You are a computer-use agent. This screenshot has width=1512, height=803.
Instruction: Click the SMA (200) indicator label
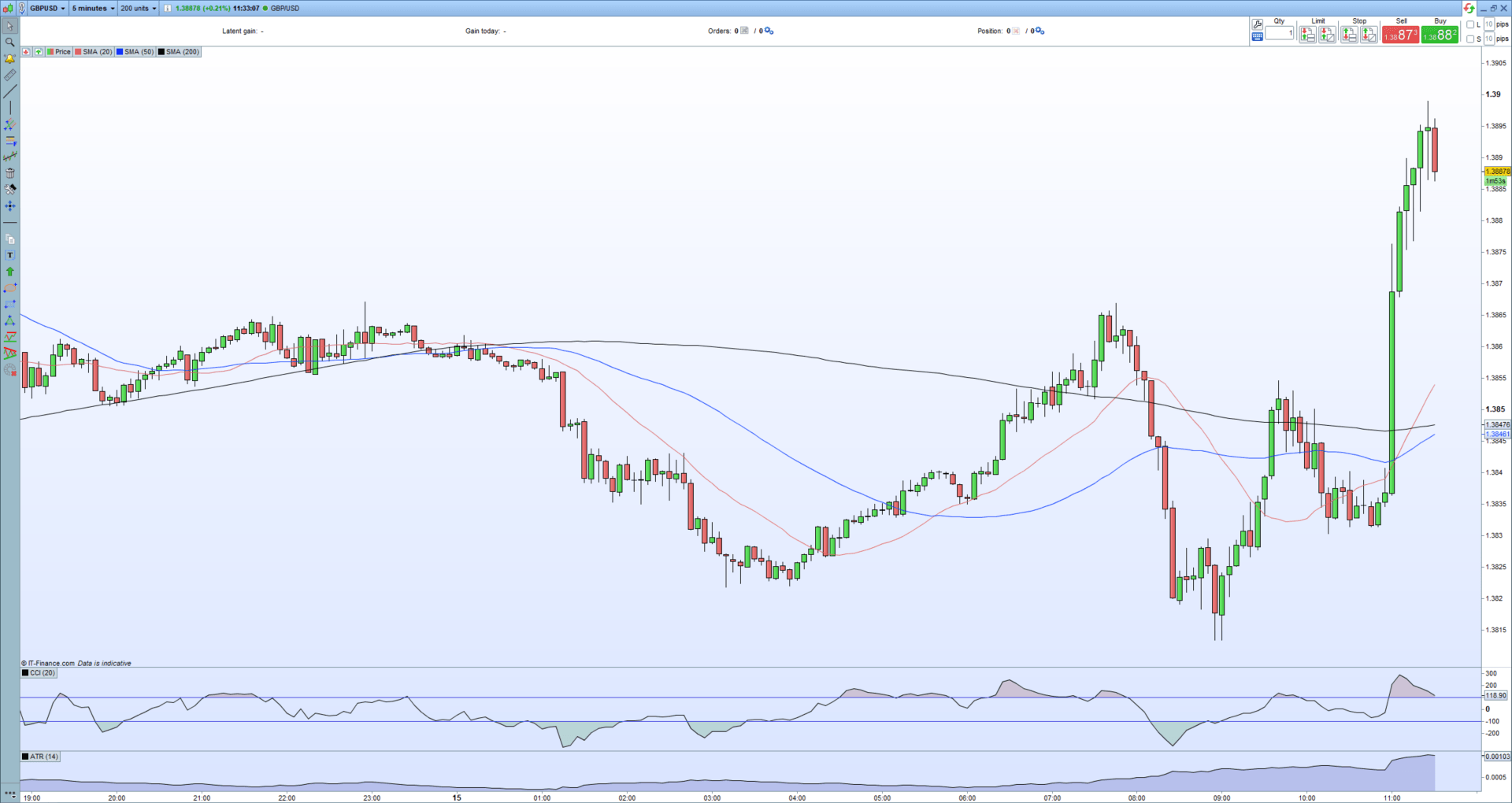point(179,52)
